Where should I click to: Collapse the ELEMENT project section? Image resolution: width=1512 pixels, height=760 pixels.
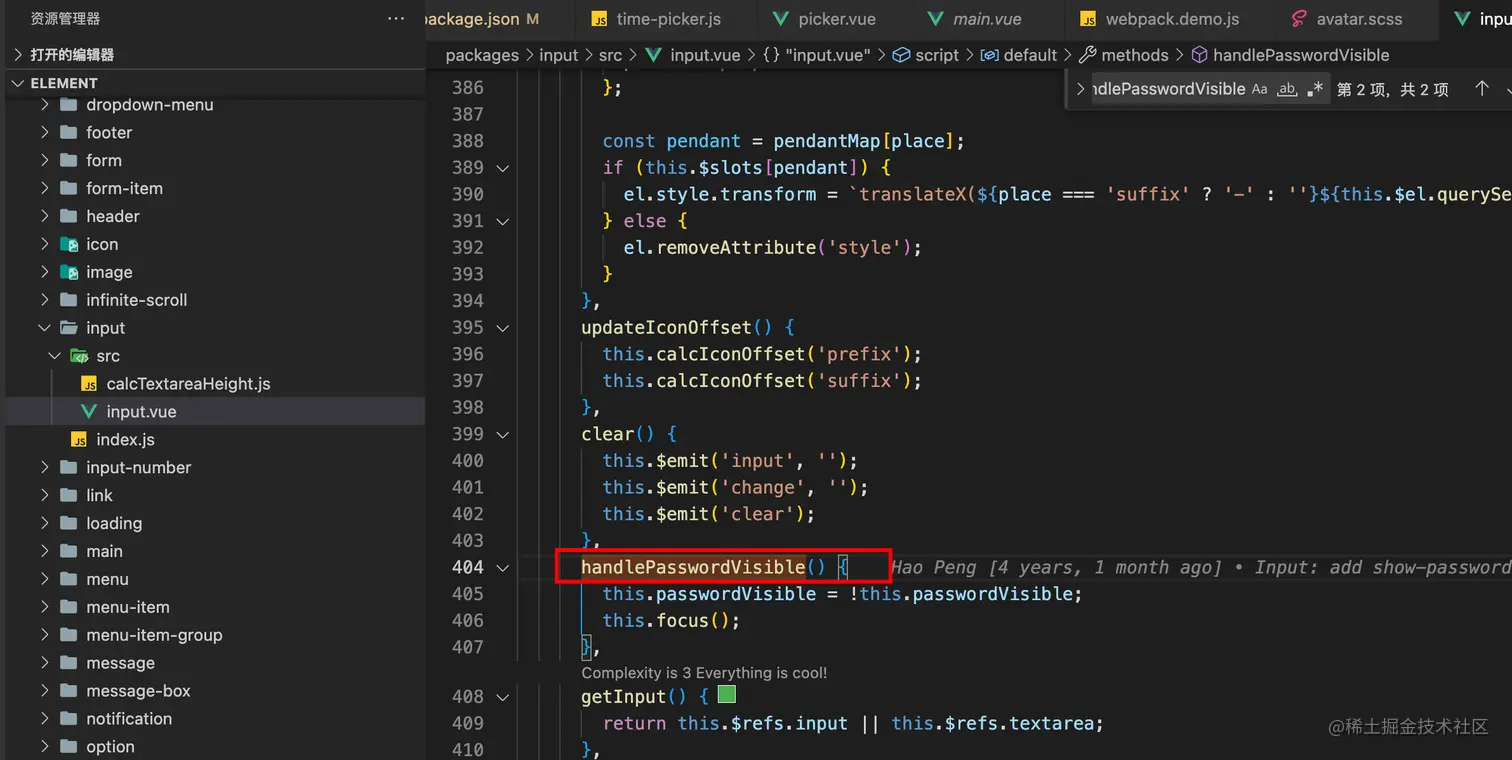click(18, 83)
